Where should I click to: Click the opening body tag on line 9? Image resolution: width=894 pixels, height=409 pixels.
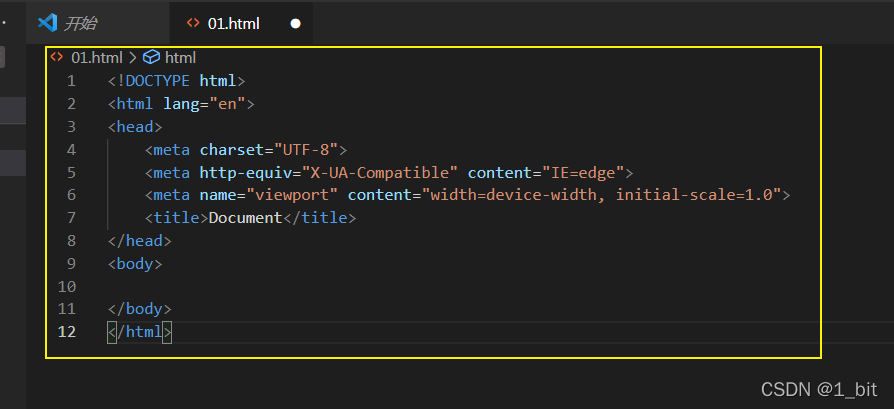(135, 264)
